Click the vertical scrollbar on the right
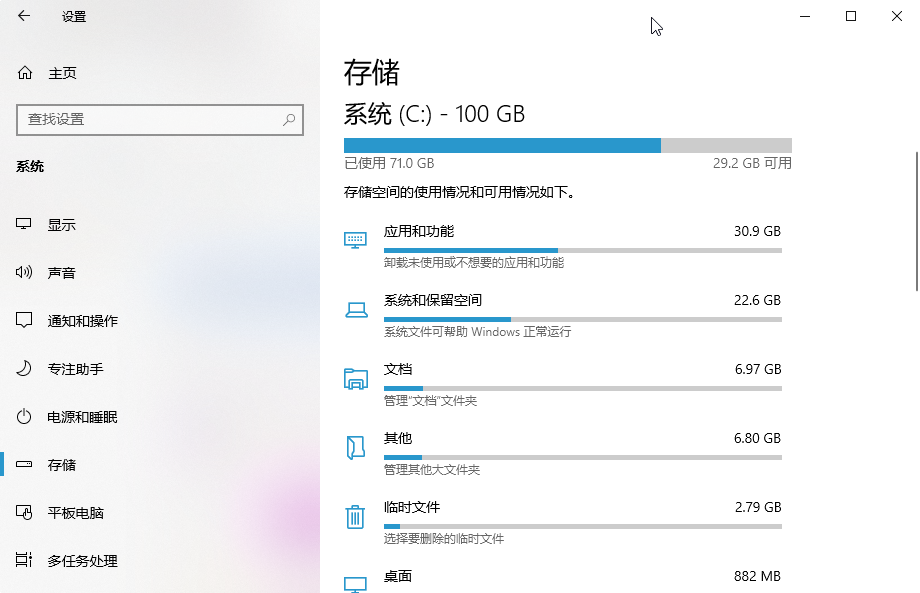Image resolution: width=920 pixels, height=593 pixels. click(x=916, y=221)
